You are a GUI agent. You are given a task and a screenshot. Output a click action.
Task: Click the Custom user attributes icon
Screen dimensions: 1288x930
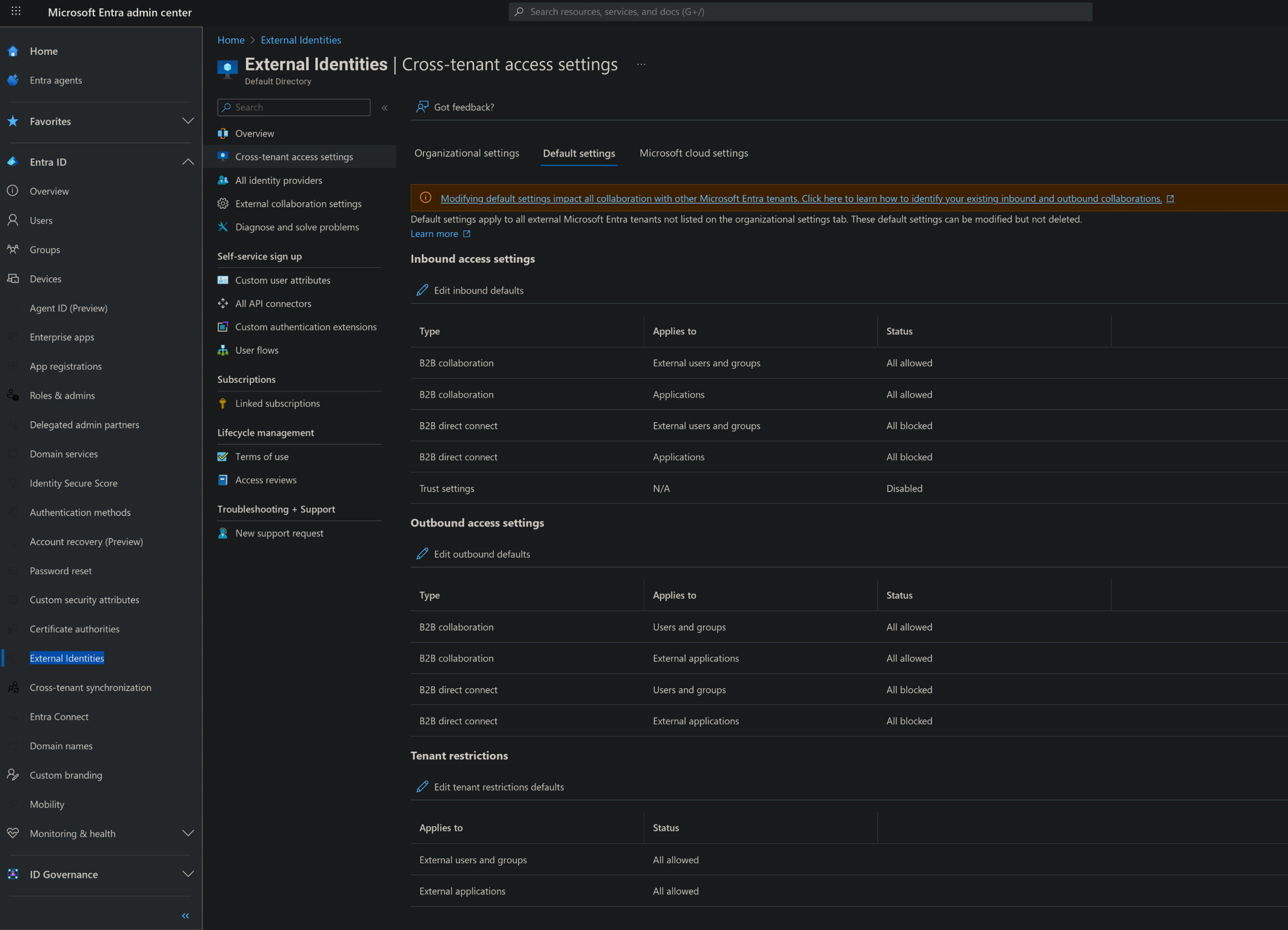coord(222,280)
